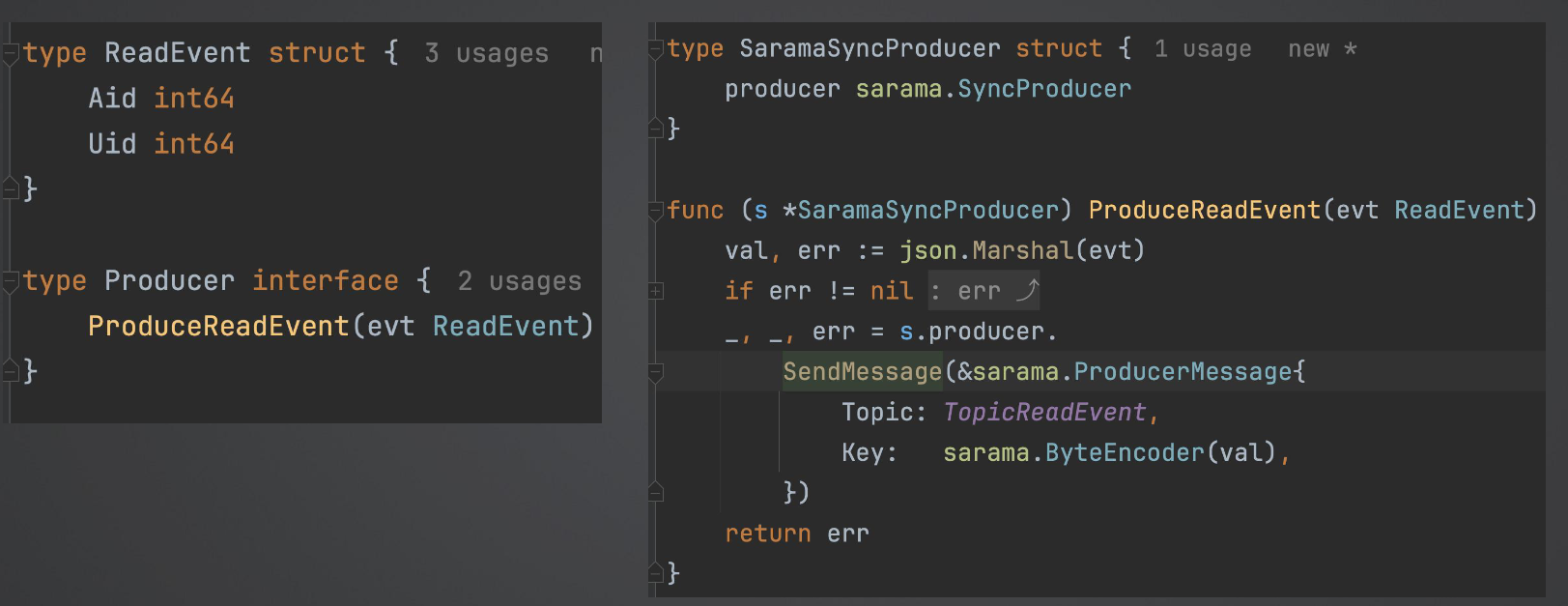Click the fold-end marker at function's closing brace
The image size is (1568, 606).
[656, 573]
